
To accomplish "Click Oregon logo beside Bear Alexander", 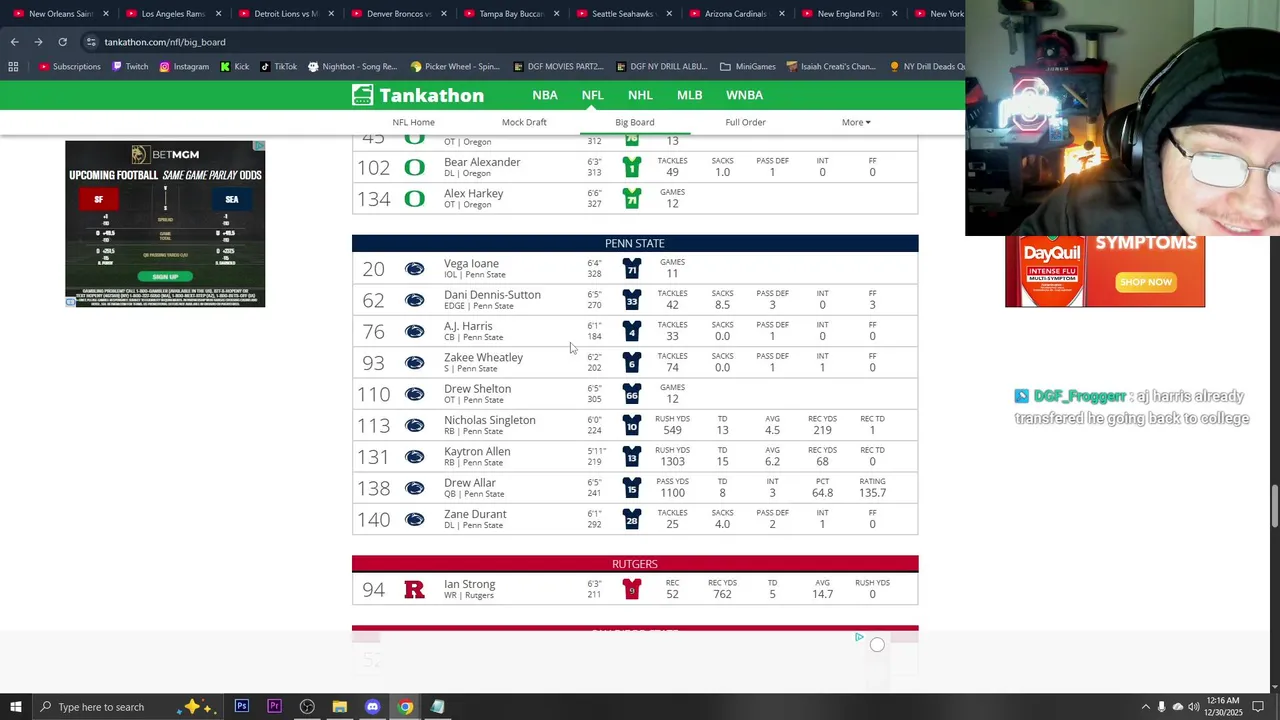I will click(414, 167).
